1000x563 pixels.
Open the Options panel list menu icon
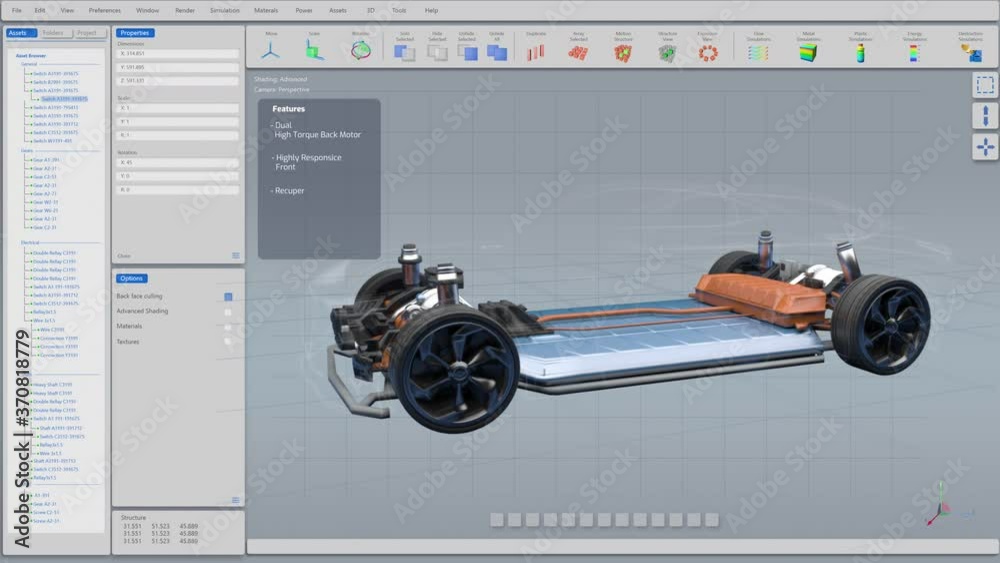coord(236,501)
